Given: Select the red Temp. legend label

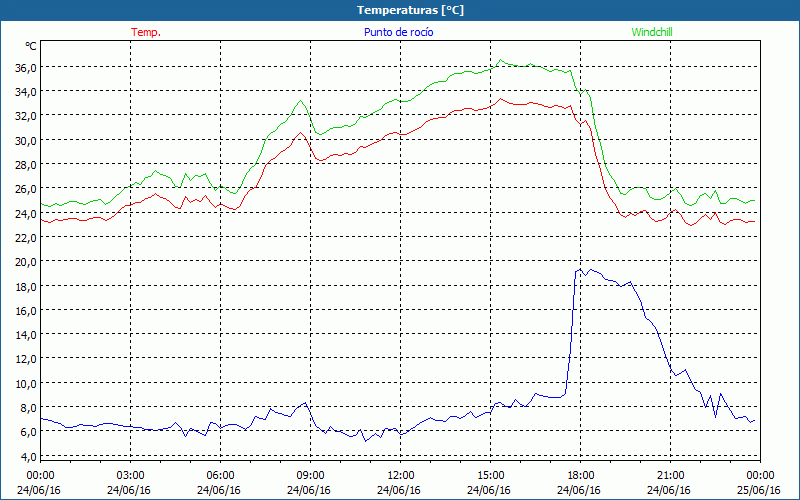Looking at the screenshot, I should (x=146, y=32).
